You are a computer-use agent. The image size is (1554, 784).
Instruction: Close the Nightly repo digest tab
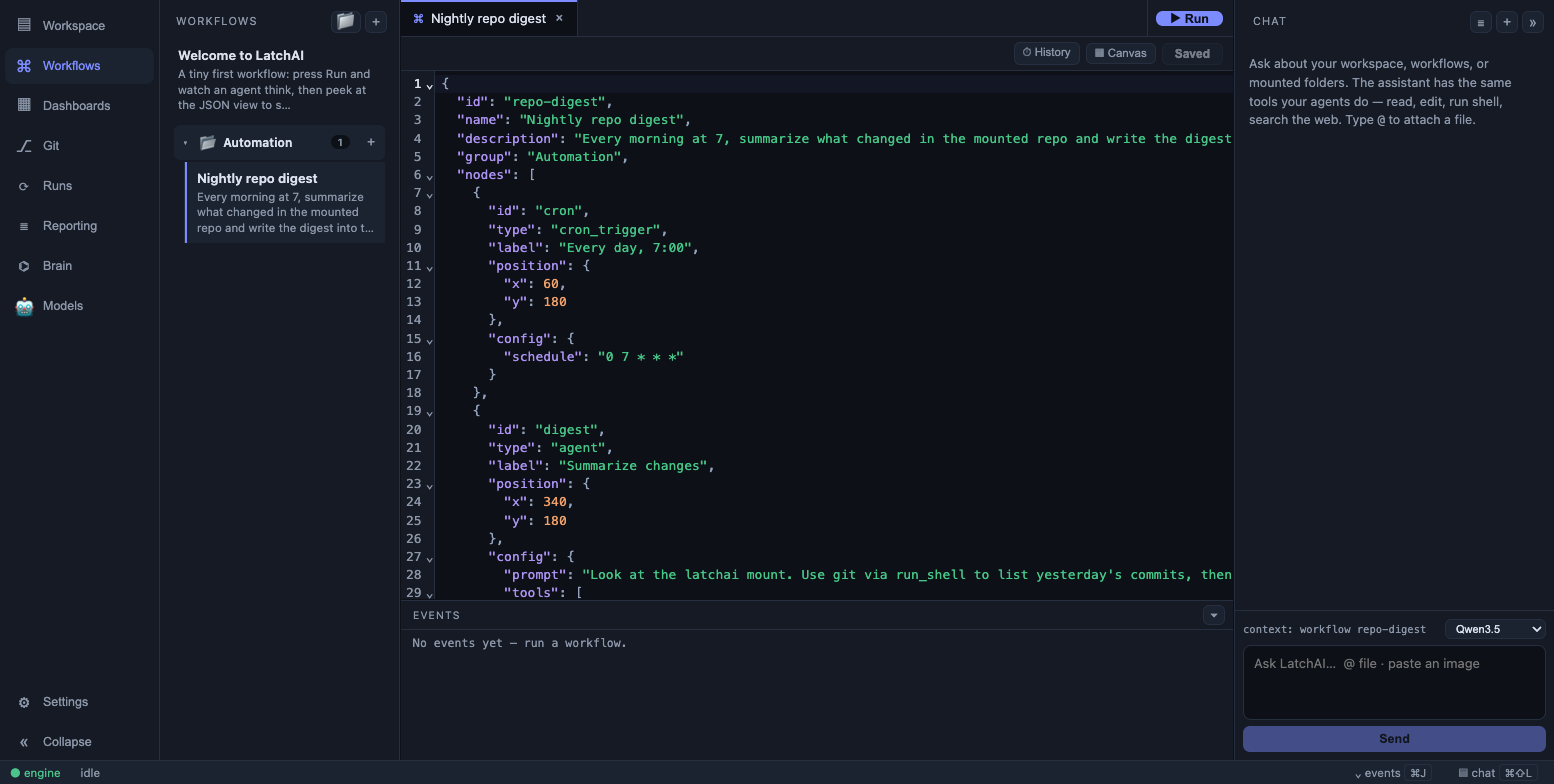(x=559, y=18)
